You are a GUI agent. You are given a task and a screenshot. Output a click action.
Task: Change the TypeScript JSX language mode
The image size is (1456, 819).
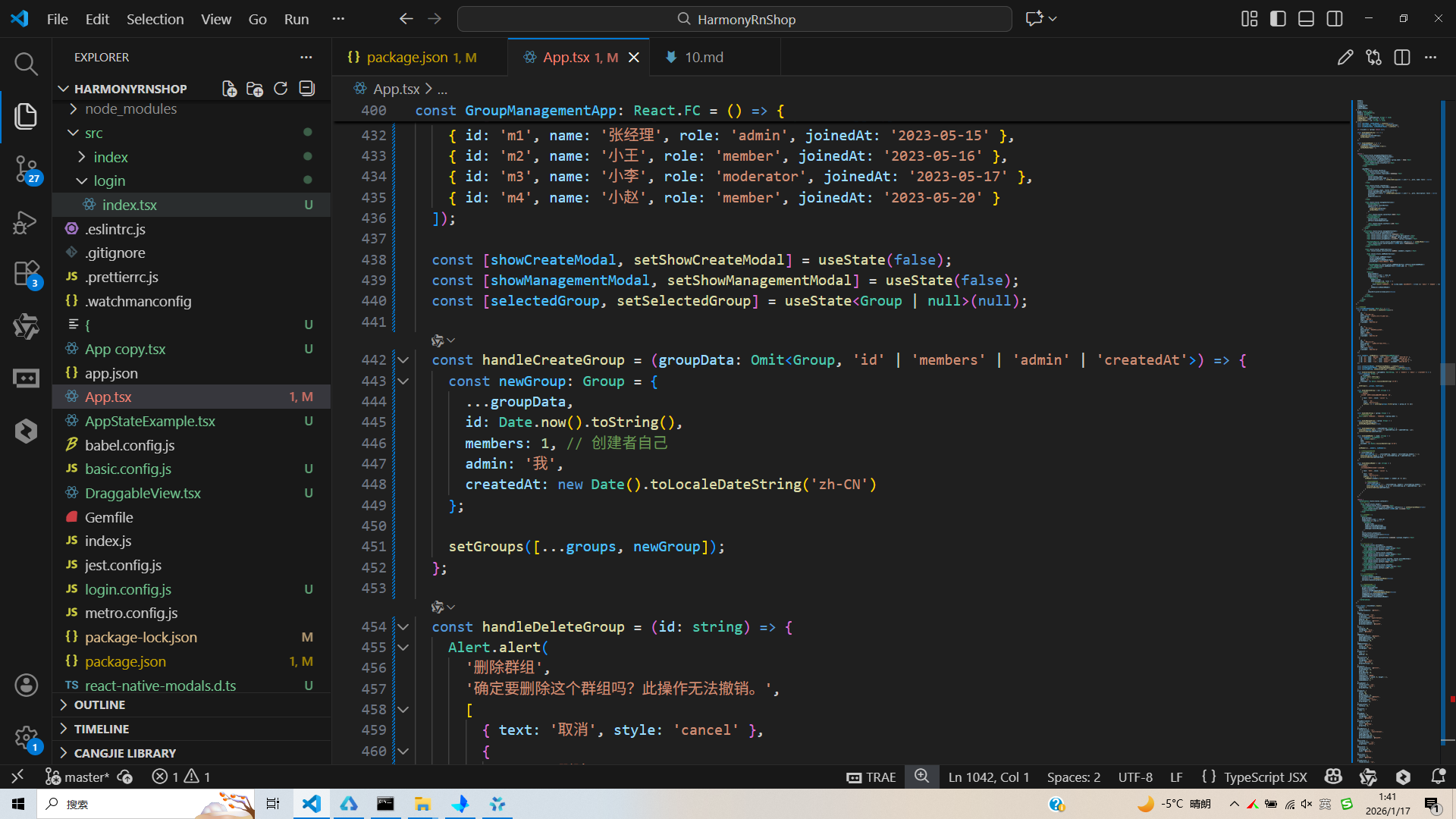[1265, 777]
